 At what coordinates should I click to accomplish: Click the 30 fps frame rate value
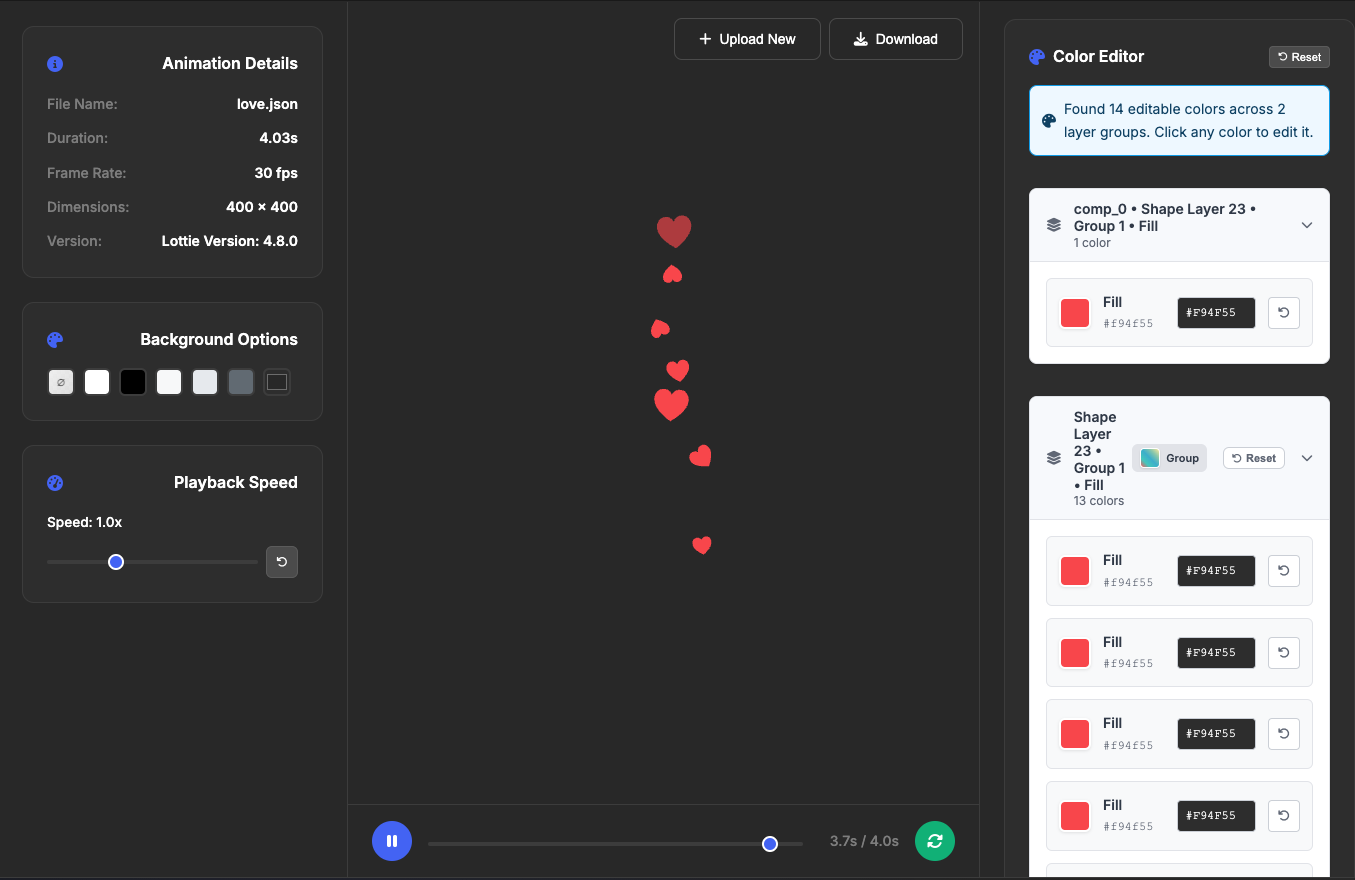tap(276, 173)
